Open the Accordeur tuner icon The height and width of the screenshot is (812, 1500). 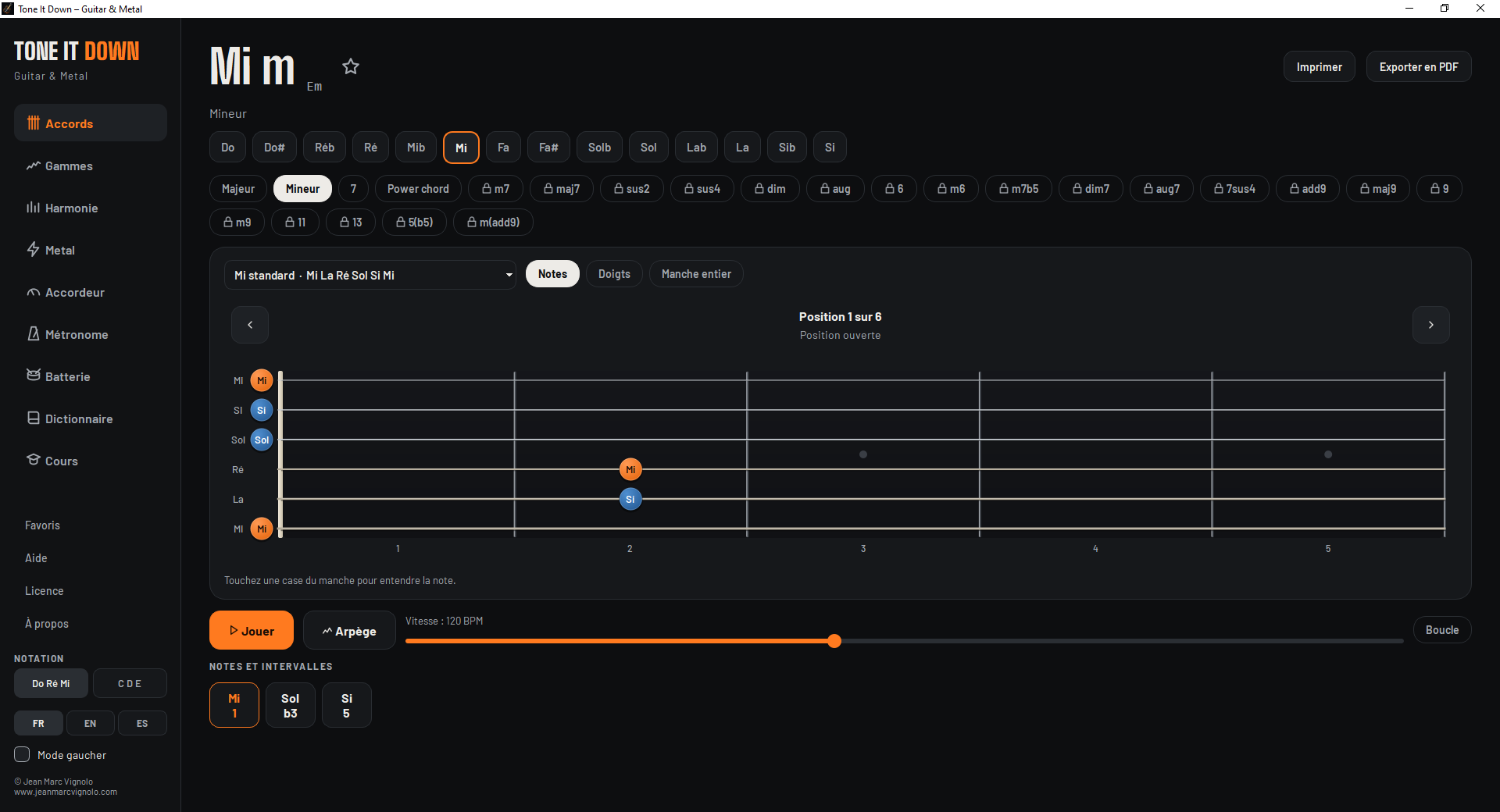pyautogui.click(x=34, y=292)
